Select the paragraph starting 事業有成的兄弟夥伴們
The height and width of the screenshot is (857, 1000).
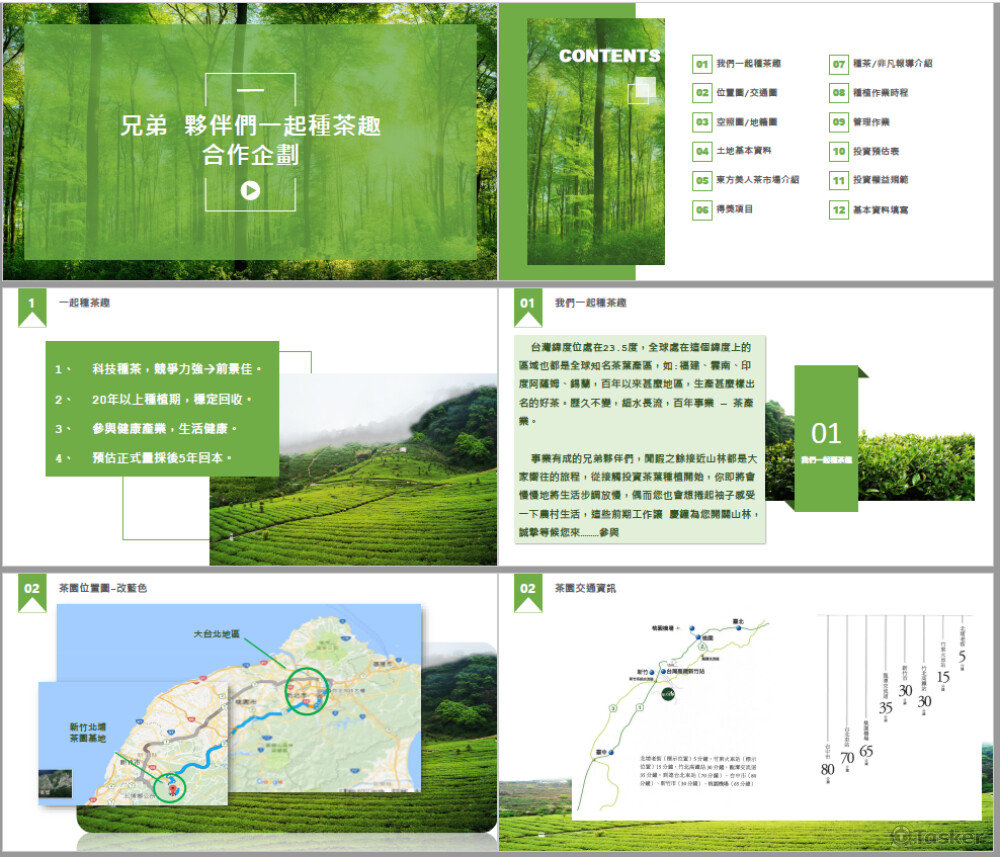tap(636, 495)
